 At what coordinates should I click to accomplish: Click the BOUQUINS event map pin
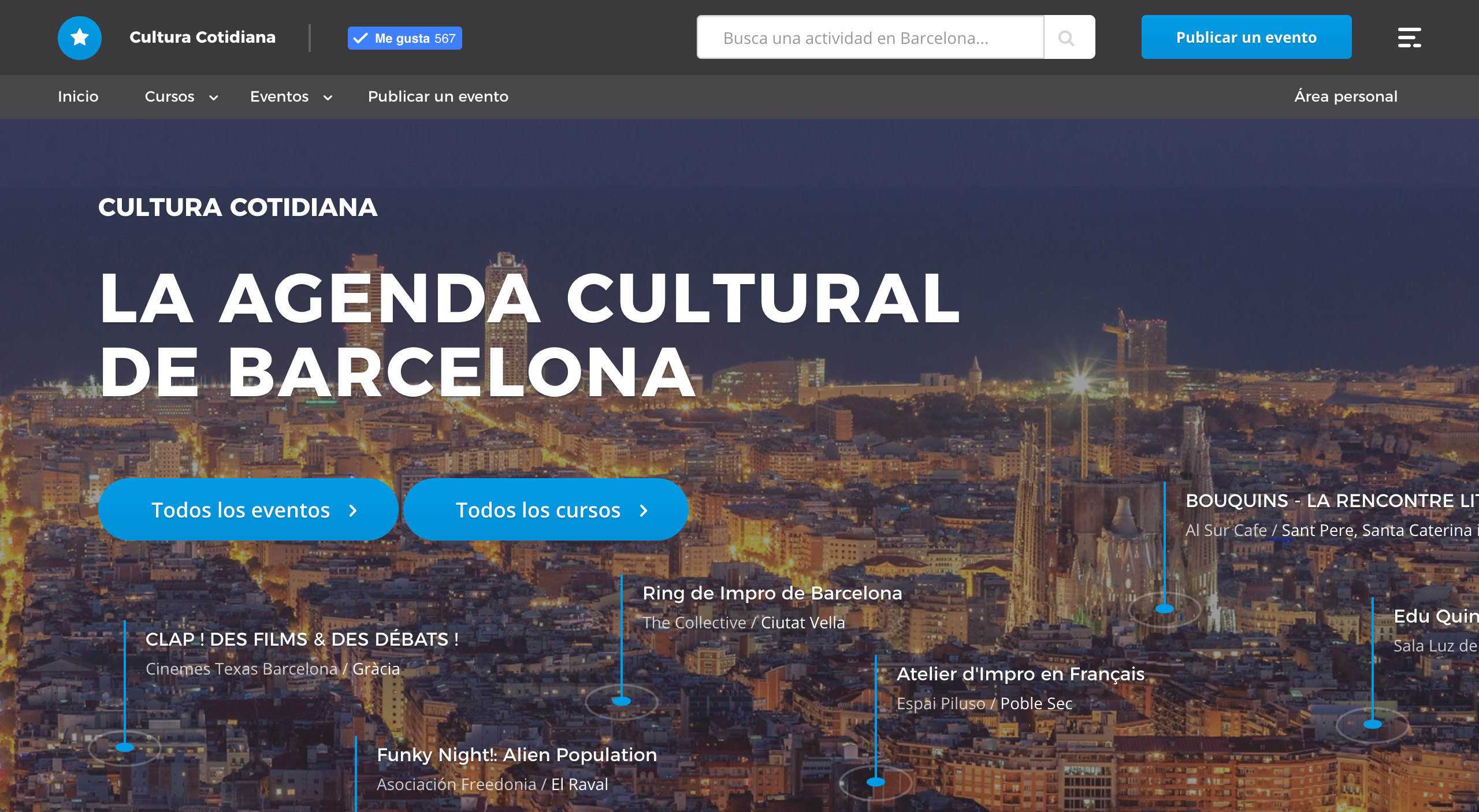tap(1165, 609)
